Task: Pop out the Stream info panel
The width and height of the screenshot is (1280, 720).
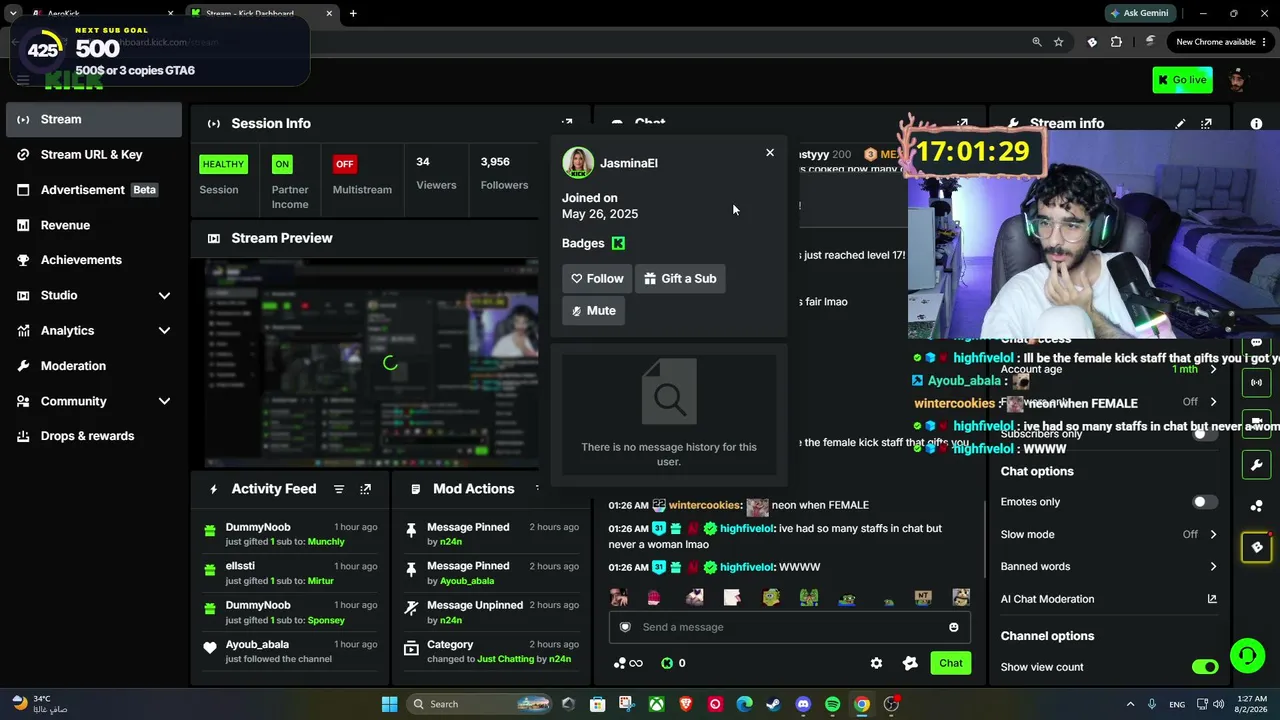Action: [x=1206, y=124]
